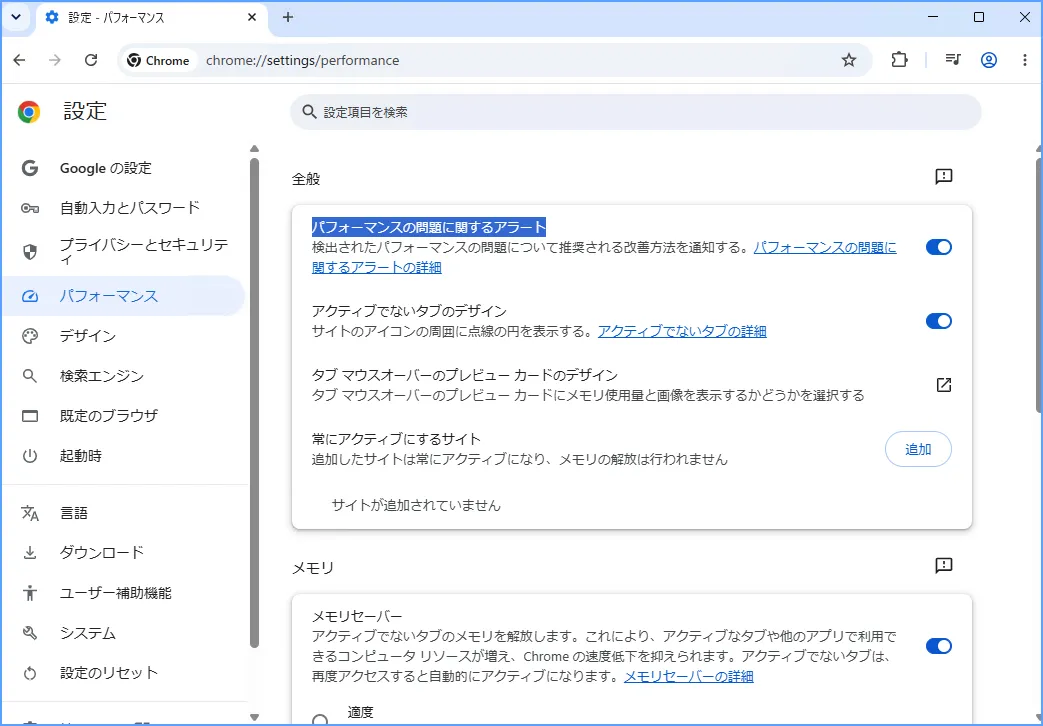The image size is (1043, 726).
Task: Send feedback for メモリ section
Action: [x=943, y=566]
